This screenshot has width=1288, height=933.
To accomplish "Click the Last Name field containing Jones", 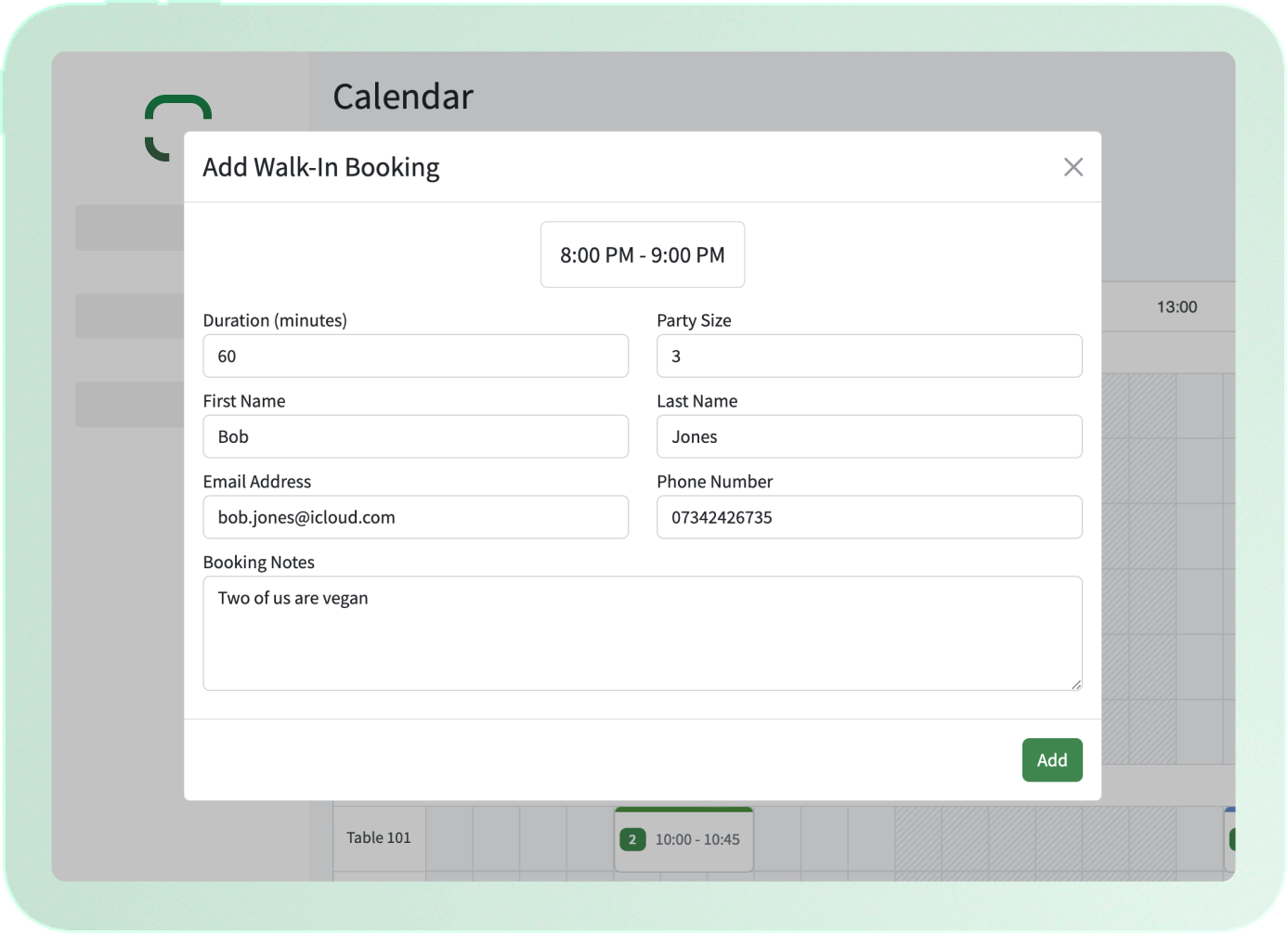I will click(869, 436).
